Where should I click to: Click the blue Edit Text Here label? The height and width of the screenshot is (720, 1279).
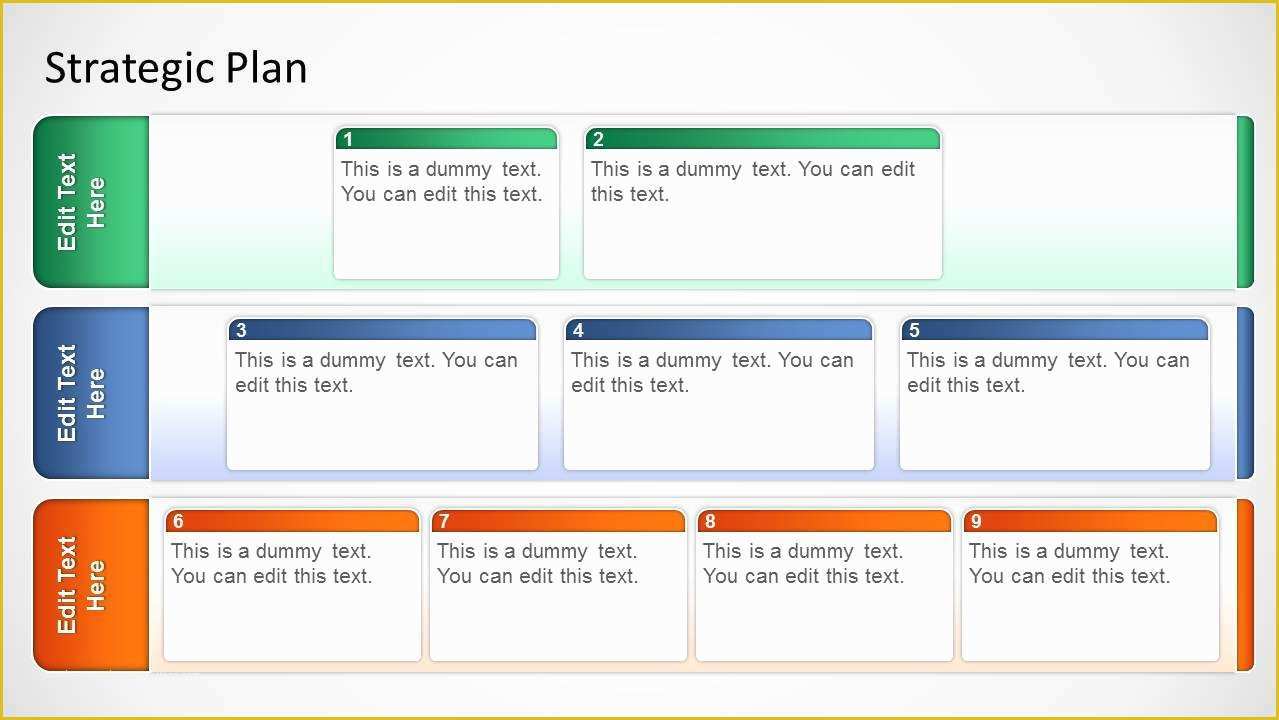click(x=81, y=393)
